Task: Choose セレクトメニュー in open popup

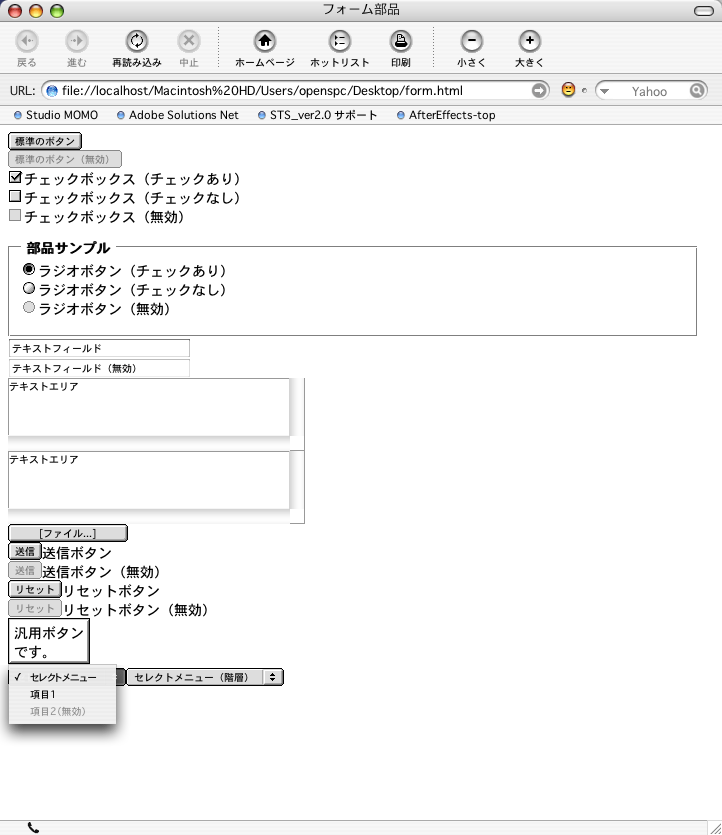Action: click(x=62, y=677)
